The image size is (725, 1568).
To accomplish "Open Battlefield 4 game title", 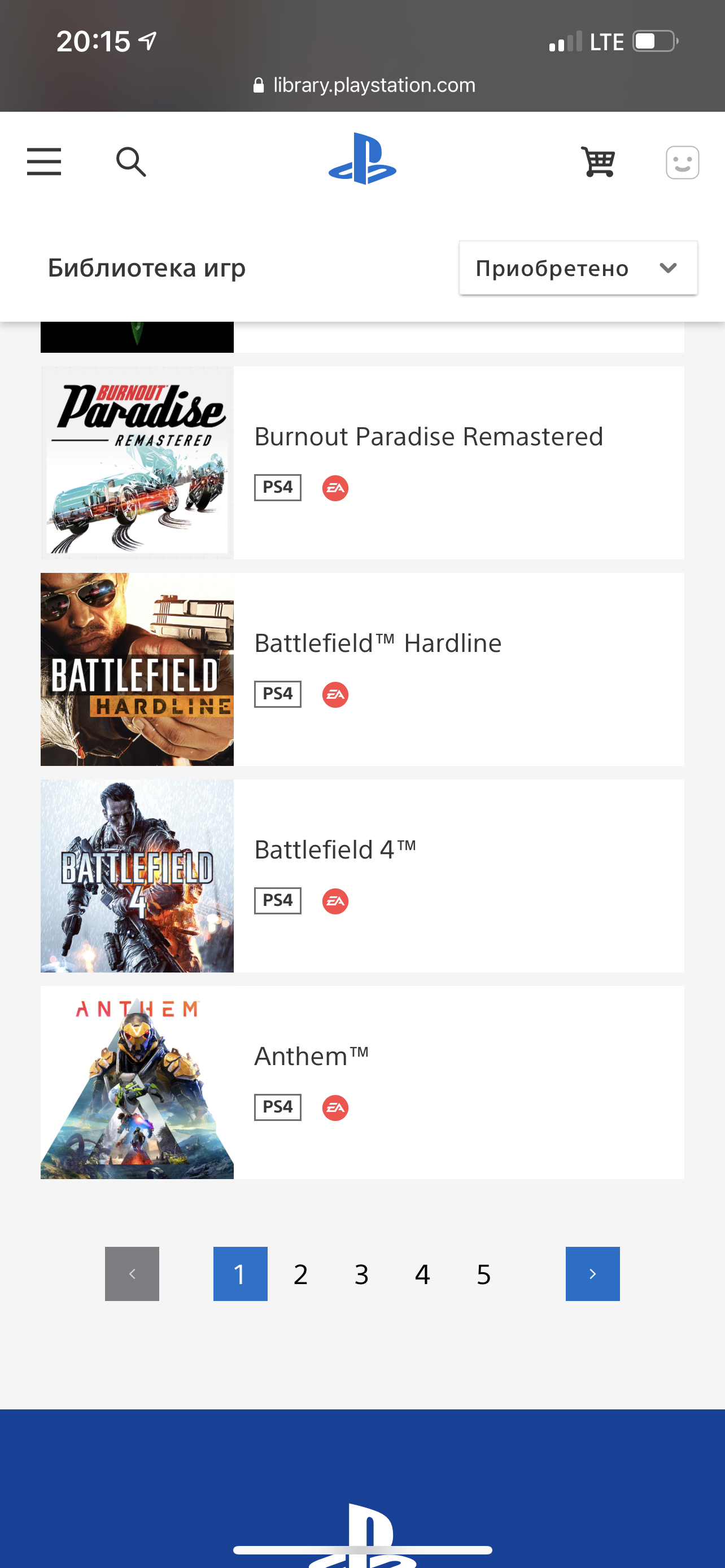I will pos(335,849).
